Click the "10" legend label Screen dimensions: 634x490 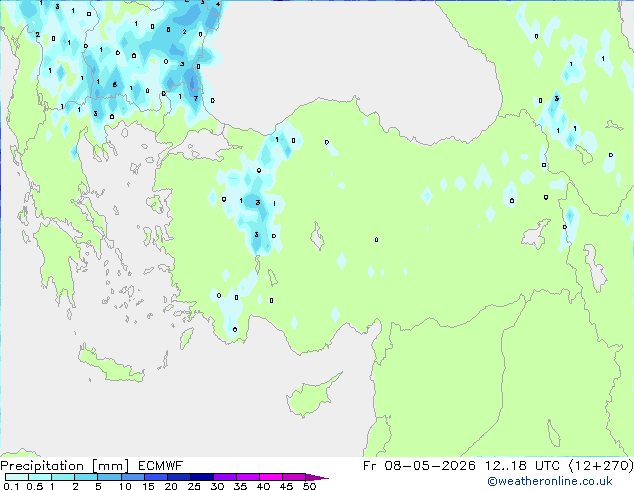[x=125, y=486]
